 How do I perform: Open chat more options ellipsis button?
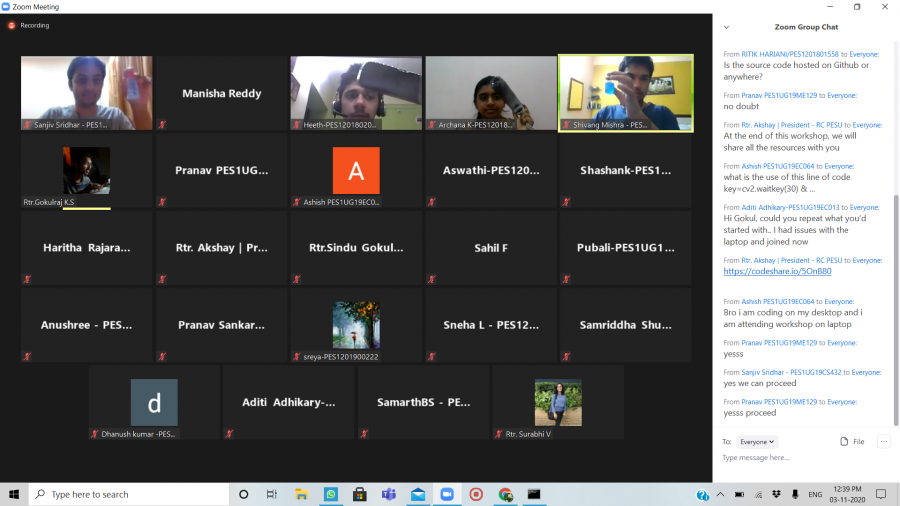tap(883, 441)
